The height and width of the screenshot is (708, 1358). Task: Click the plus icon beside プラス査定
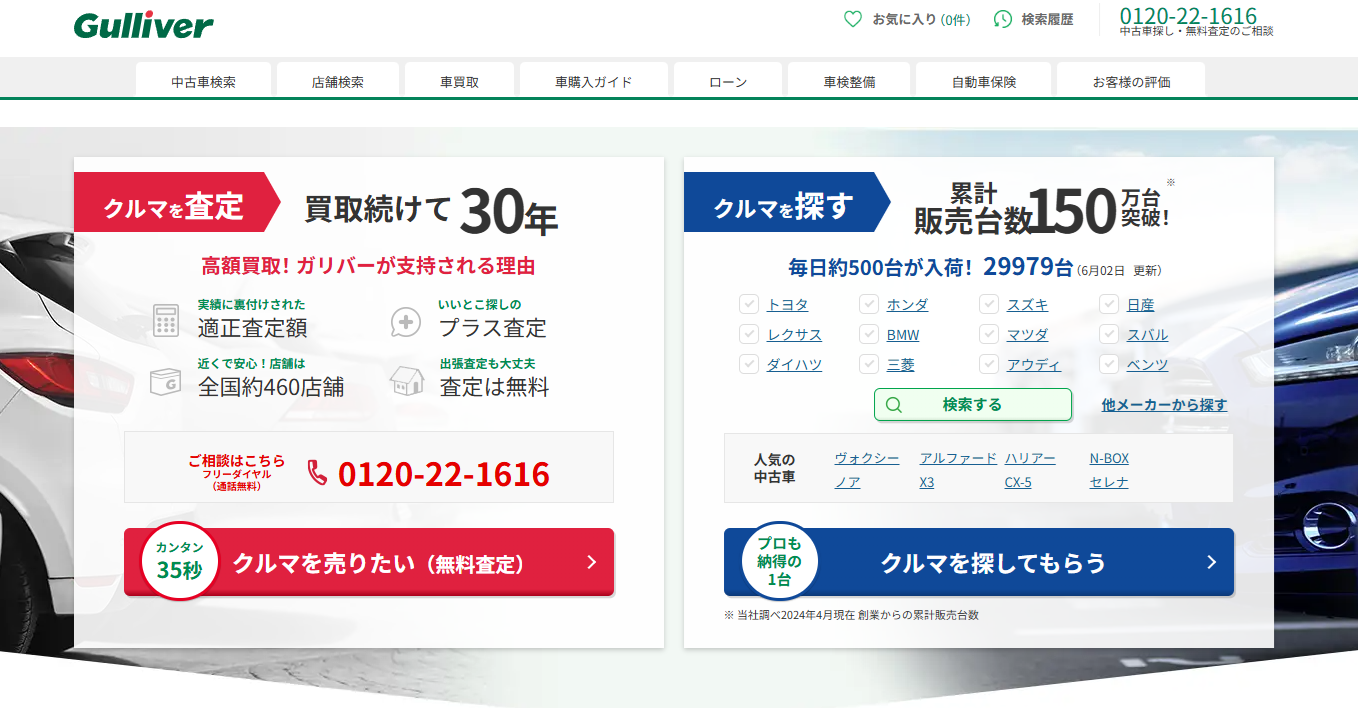pos(406,321)
